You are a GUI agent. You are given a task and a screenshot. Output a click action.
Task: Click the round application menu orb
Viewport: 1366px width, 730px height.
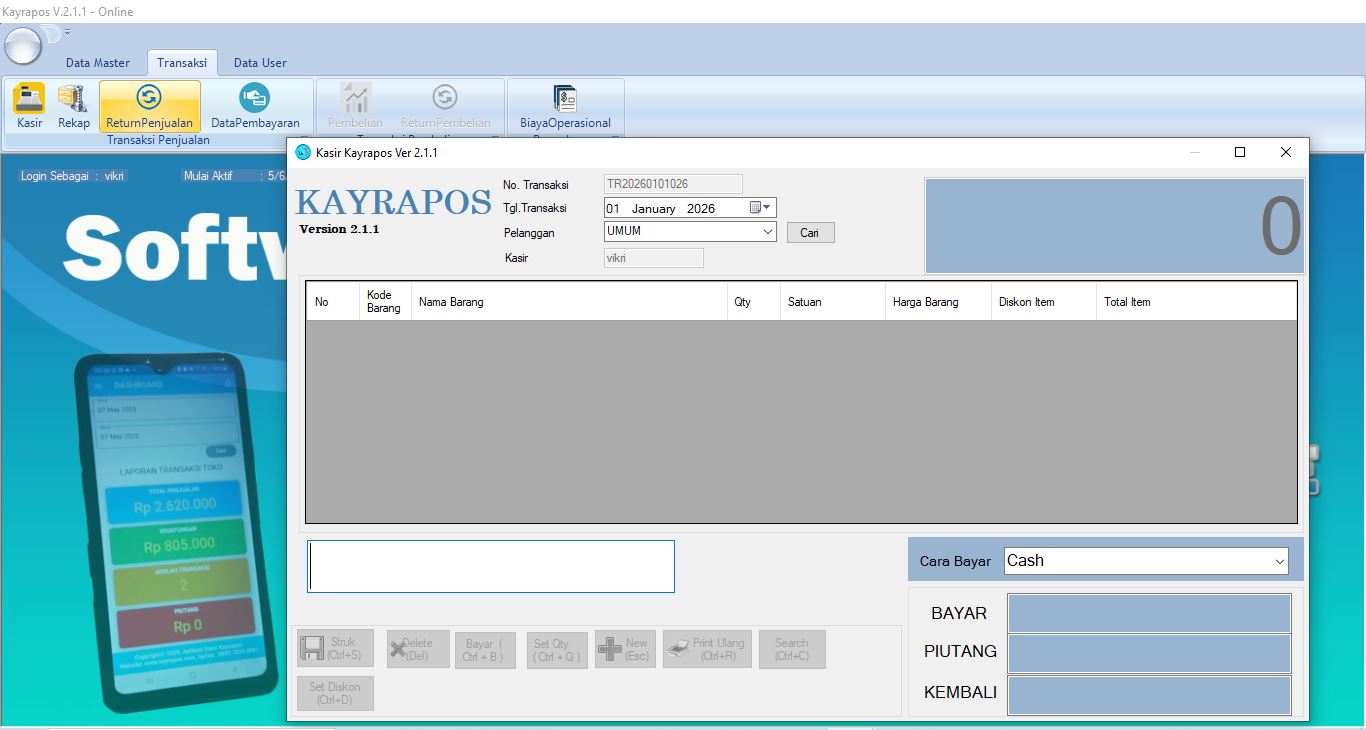click(x=23, y=46)
